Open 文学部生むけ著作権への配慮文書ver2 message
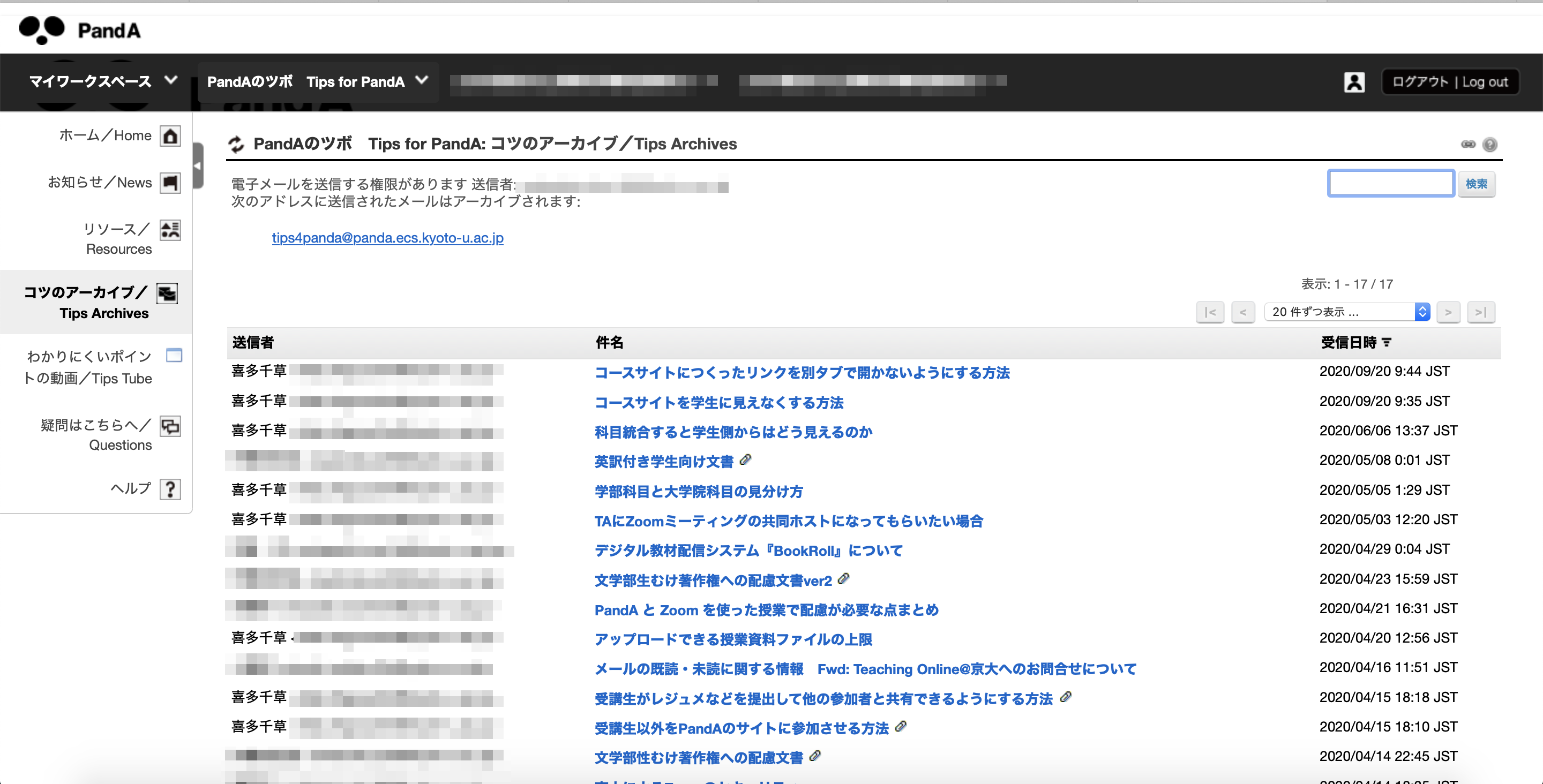The width and height of the screenshot is (1543, 784). [x=713, y=581]
